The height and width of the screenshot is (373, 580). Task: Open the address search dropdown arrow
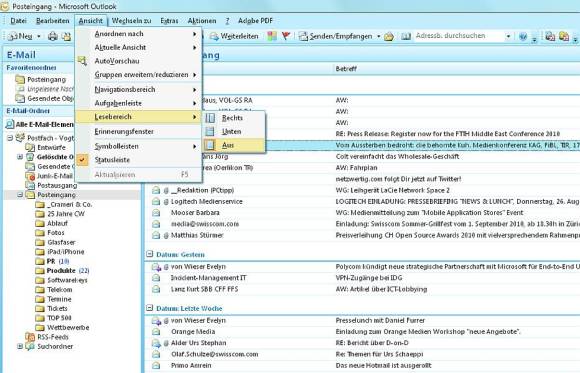click(508, 36)
